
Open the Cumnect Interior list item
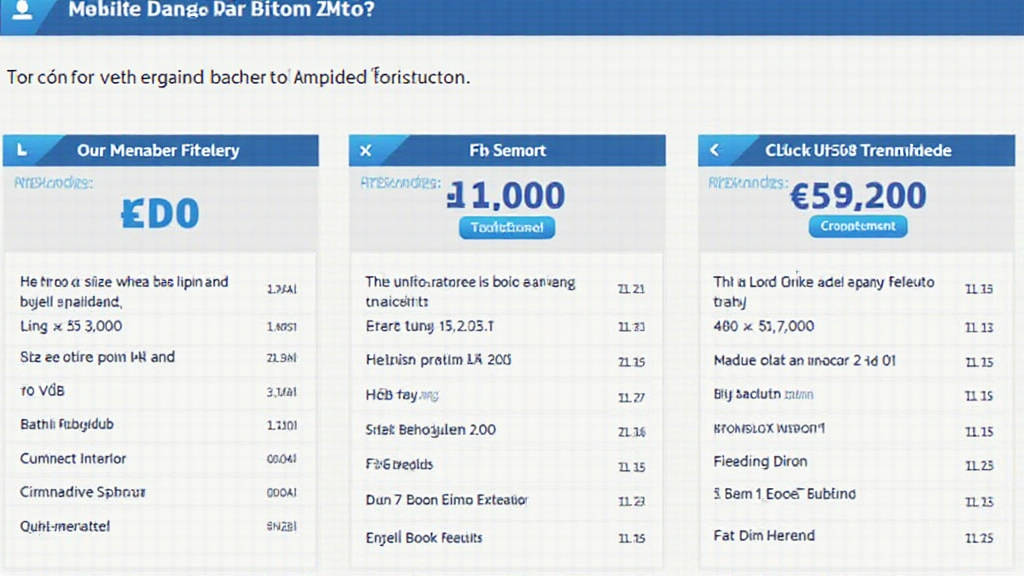(74, 459)
